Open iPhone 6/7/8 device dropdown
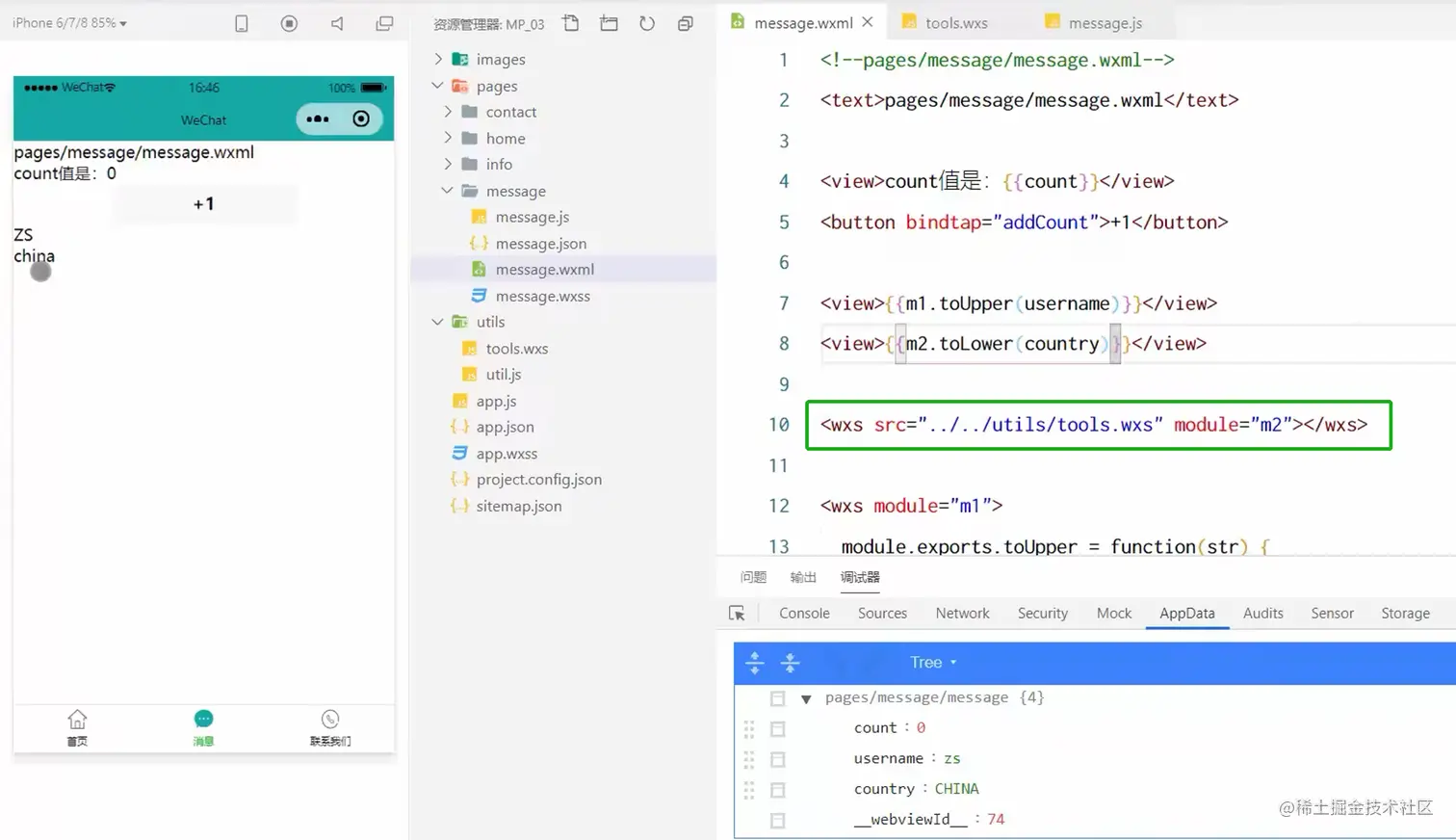1456x840 pixels. point(69,22)
